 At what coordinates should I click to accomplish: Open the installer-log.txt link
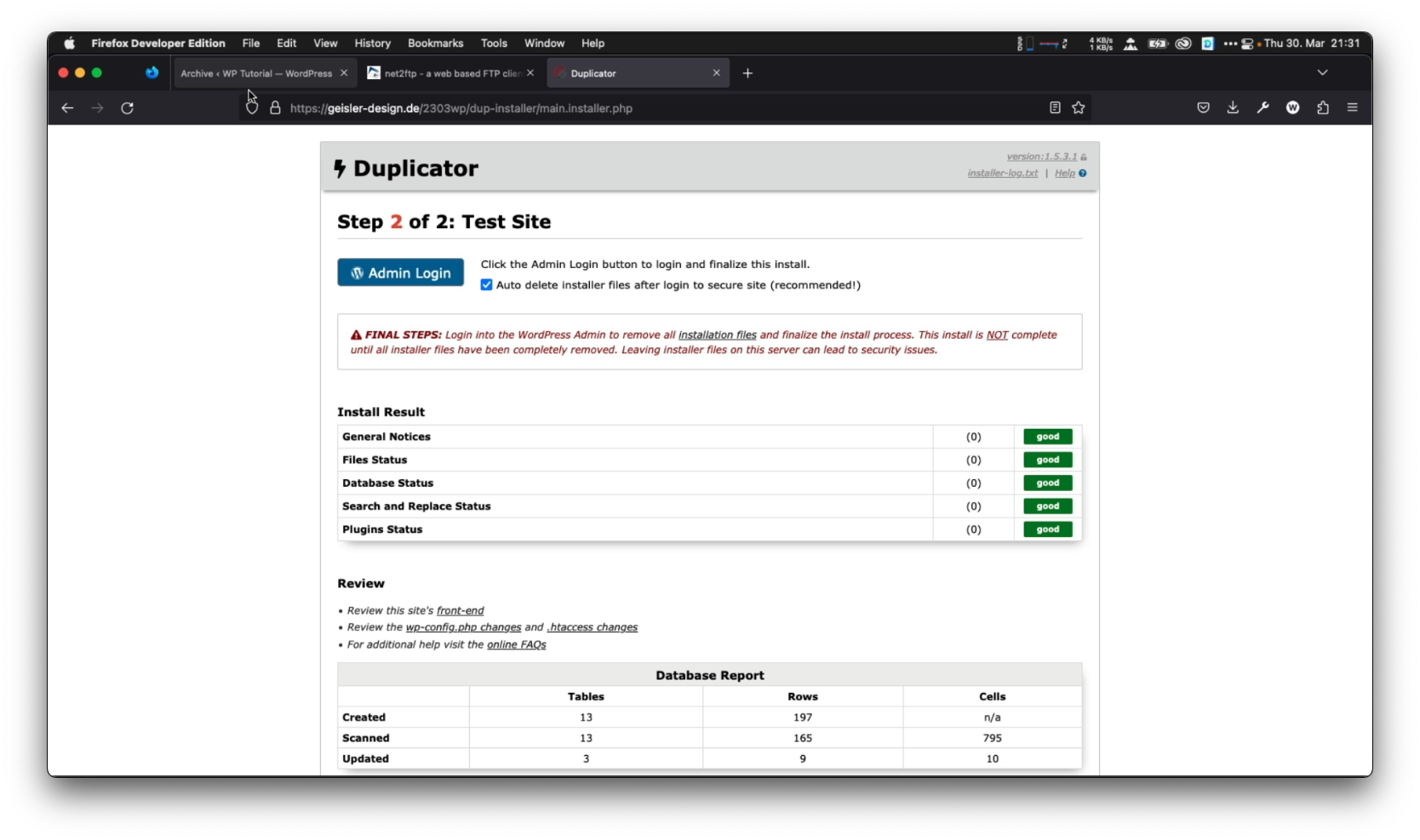1003,174
